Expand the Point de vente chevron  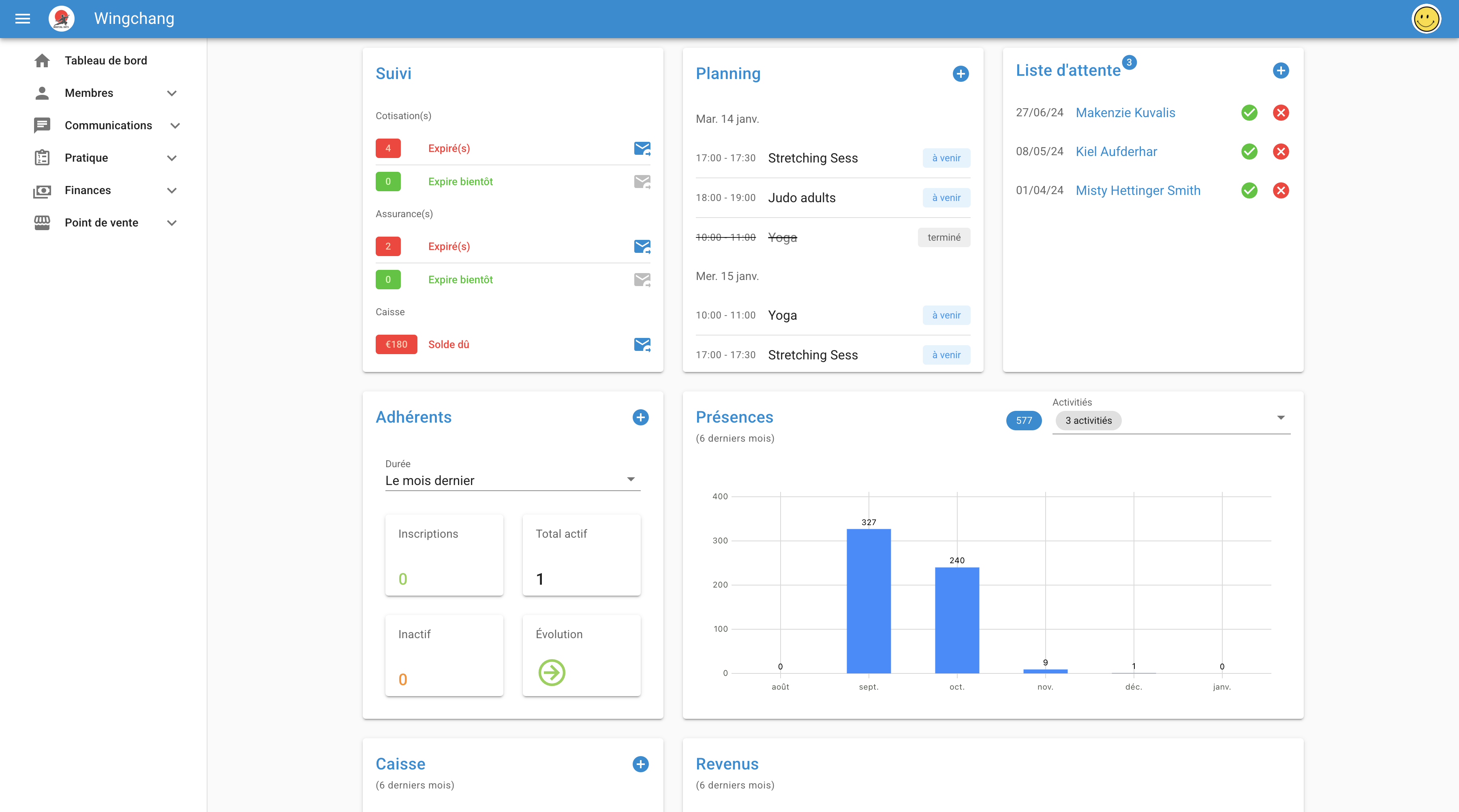coord(171,222)
